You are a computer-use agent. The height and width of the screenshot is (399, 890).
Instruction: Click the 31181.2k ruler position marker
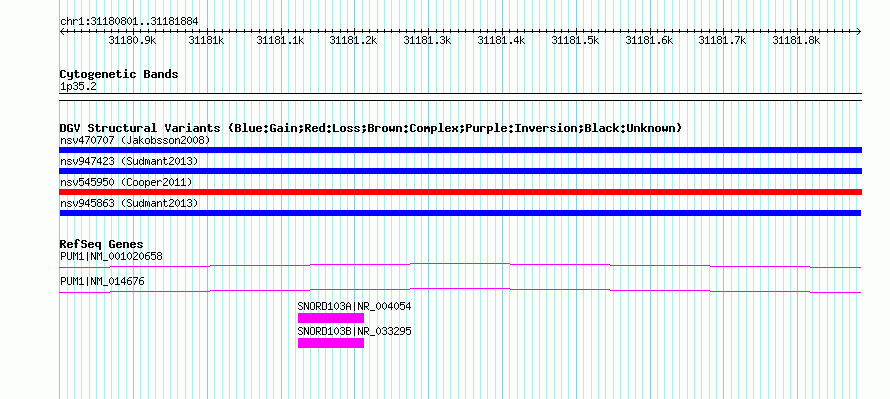[x=353, y=40]
